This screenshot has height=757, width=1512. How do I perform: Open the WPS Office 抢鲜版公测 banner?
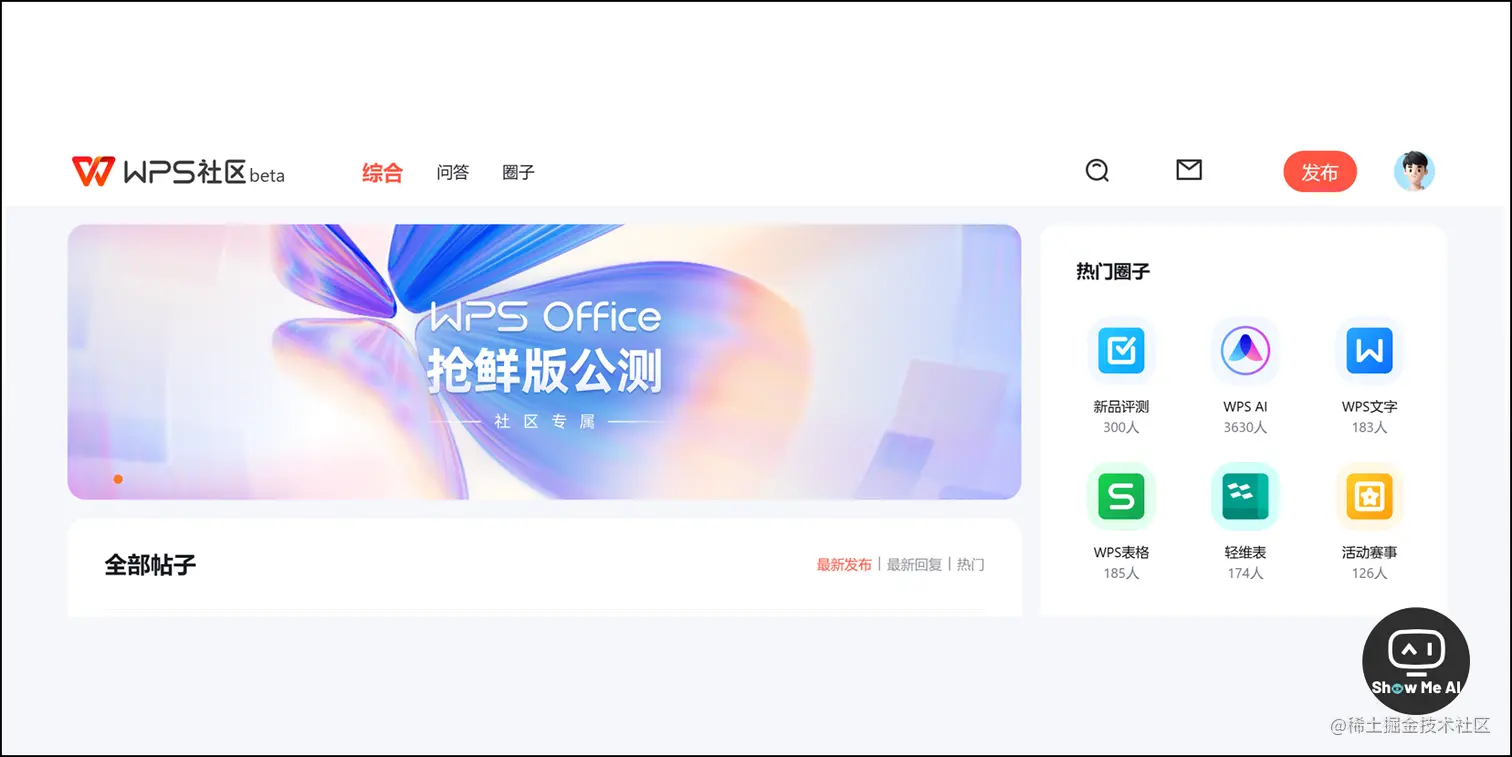pos(544,361)
